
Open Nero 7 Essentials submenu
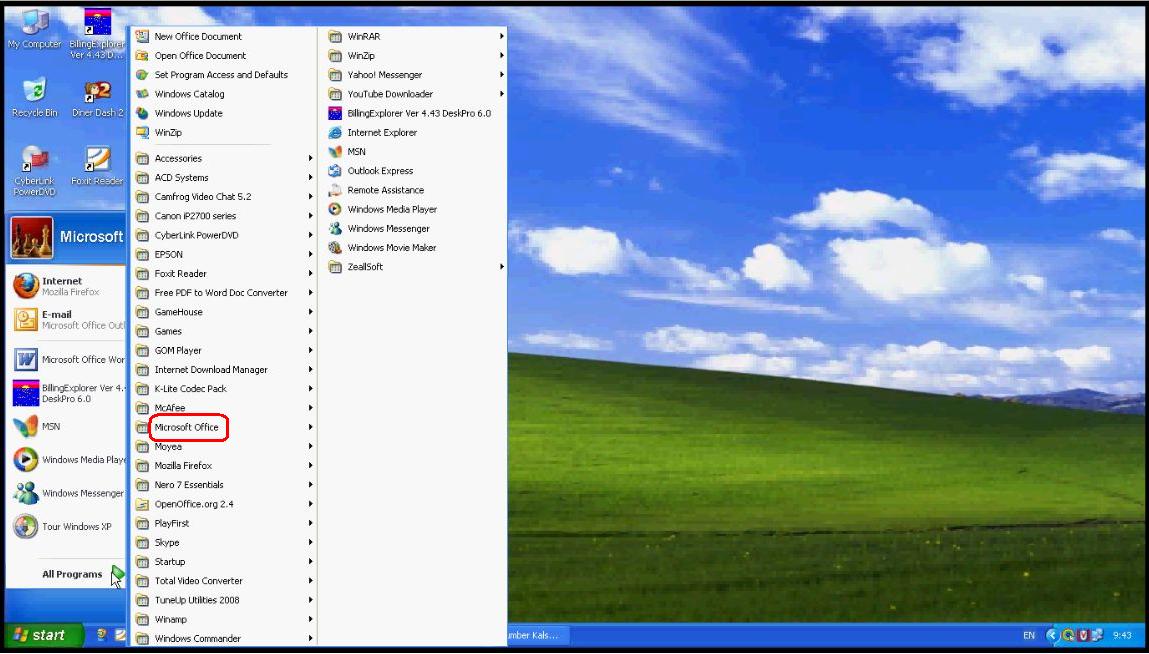tap(224, 485)
